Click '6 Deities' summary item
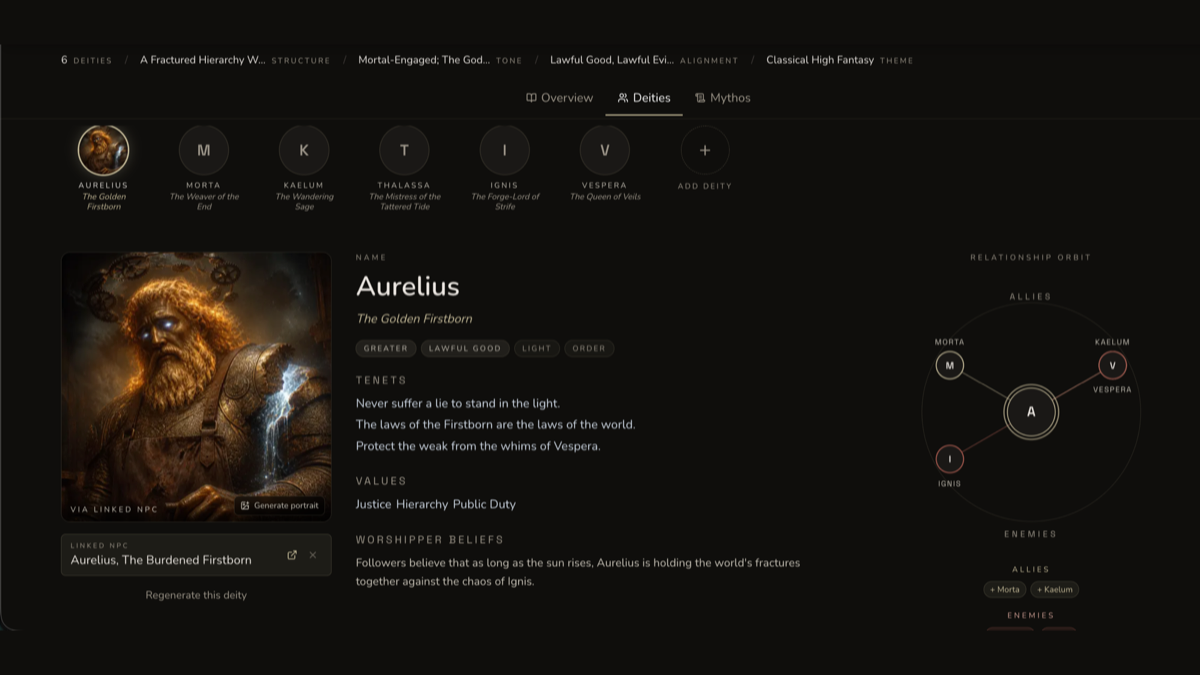This screenshot has height=675, width=1200. coord(86,60)
